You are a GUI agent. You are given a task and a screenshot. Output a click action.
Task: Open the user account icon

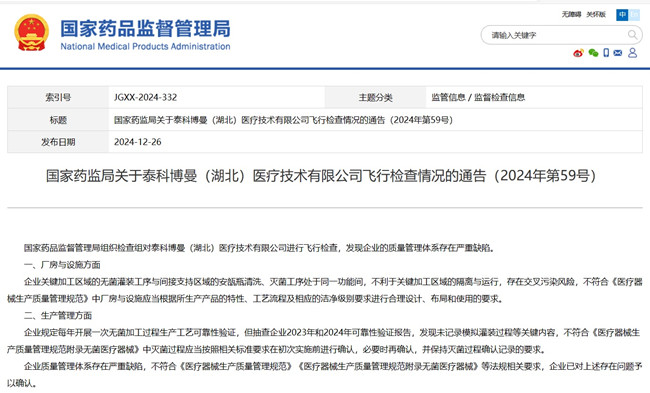click(x=632, y=53)
